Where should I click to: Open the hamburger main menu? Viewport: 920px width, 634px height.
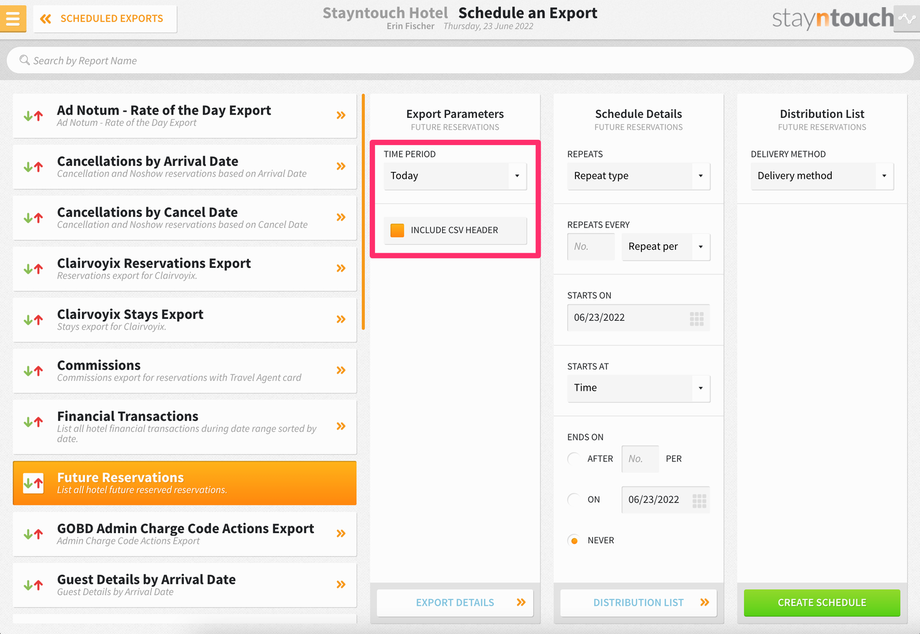(x=12, y=18)
